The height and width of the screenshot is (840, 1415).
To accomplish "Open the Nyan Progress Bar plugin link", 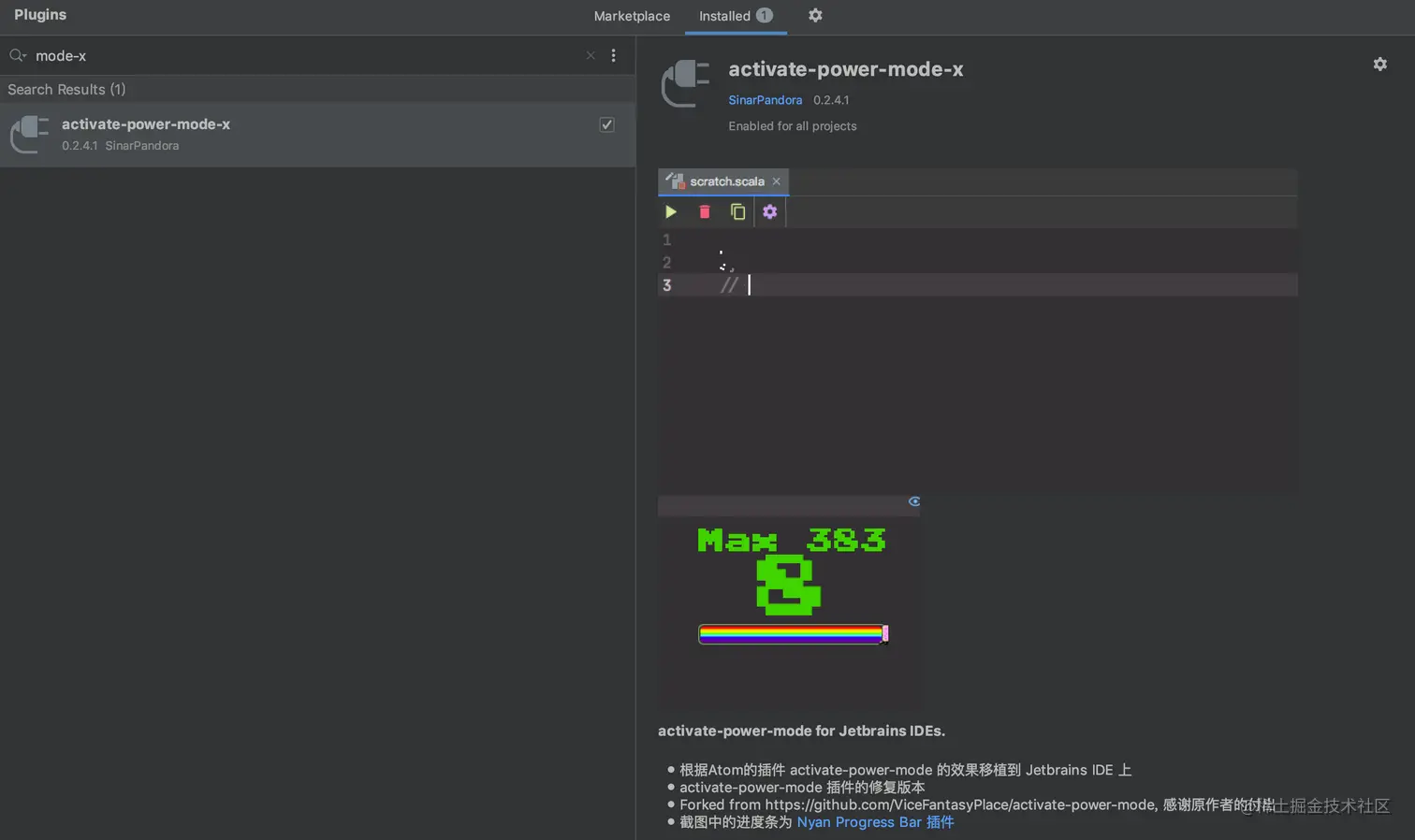I will coord(875,821).
